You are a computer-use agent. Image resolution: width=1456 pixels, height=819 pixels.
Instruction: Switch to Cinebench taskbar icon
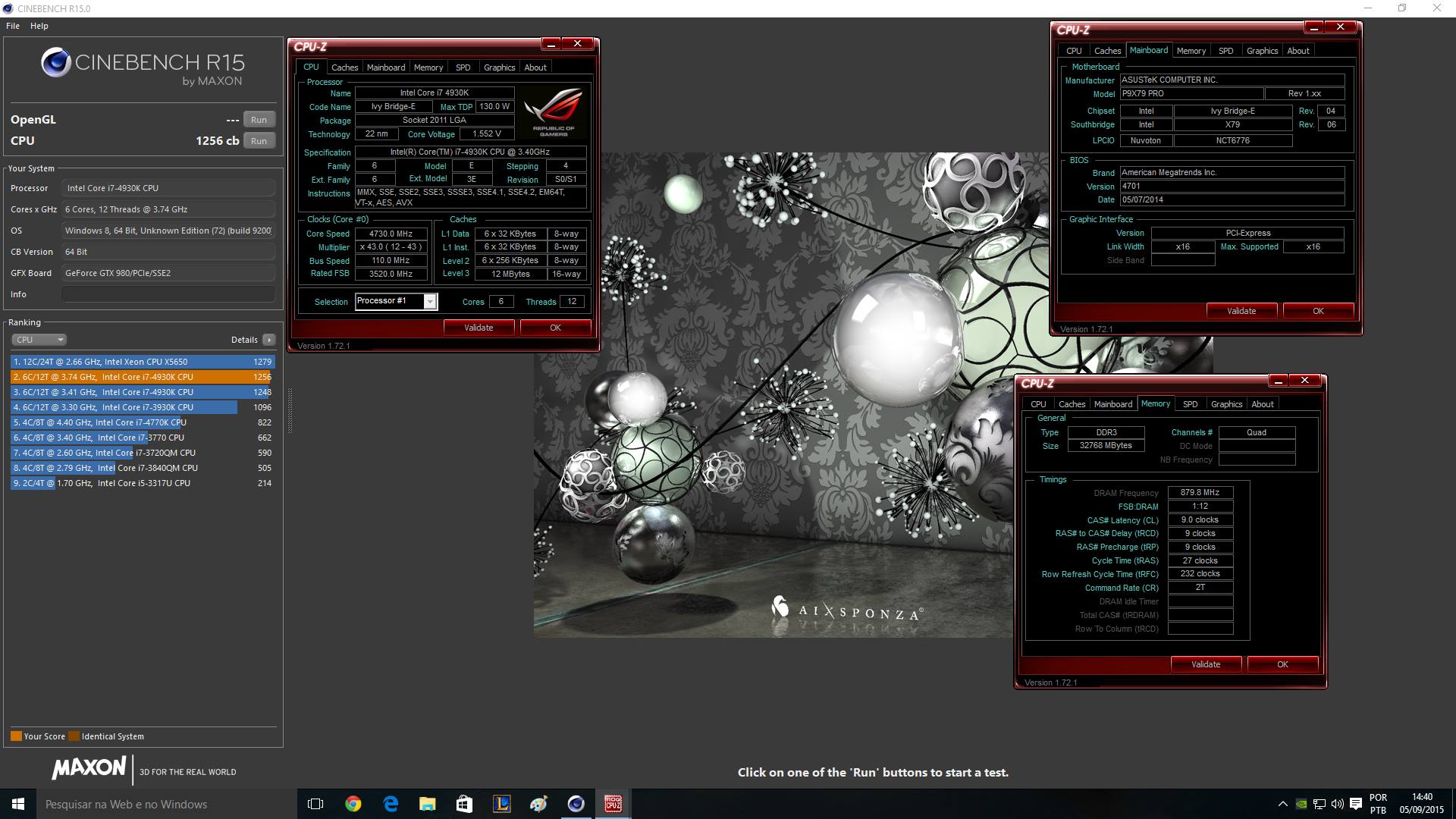[576, 804]
